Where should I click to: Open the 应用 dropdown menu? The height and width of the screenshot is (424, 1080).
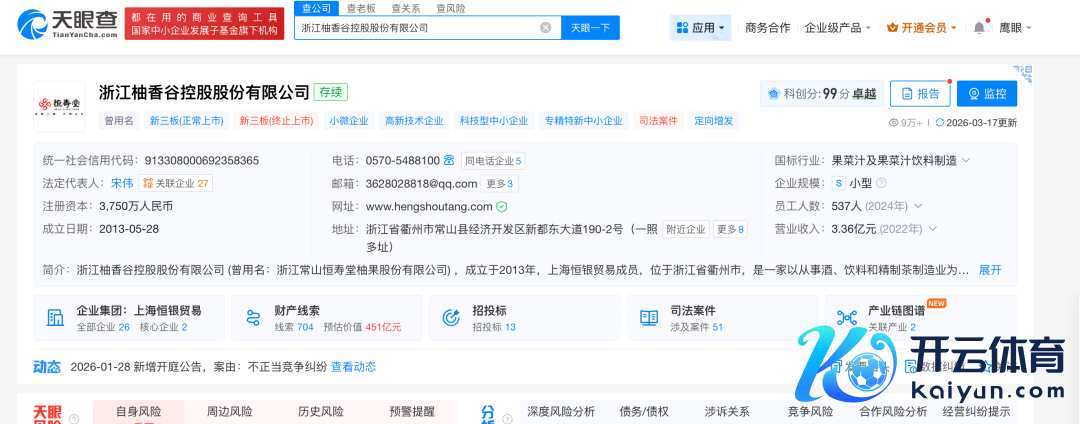tap(700, 28)
